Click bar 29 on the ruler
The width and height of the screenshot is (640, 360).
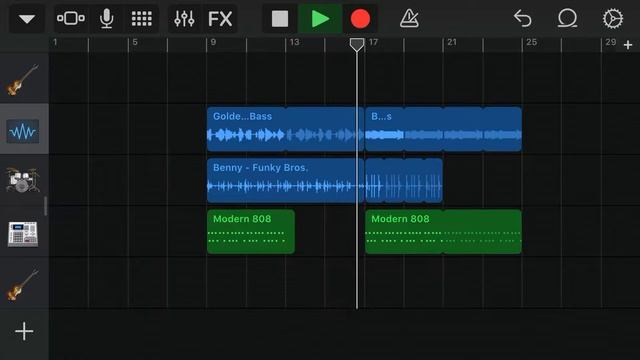(611, 42)
